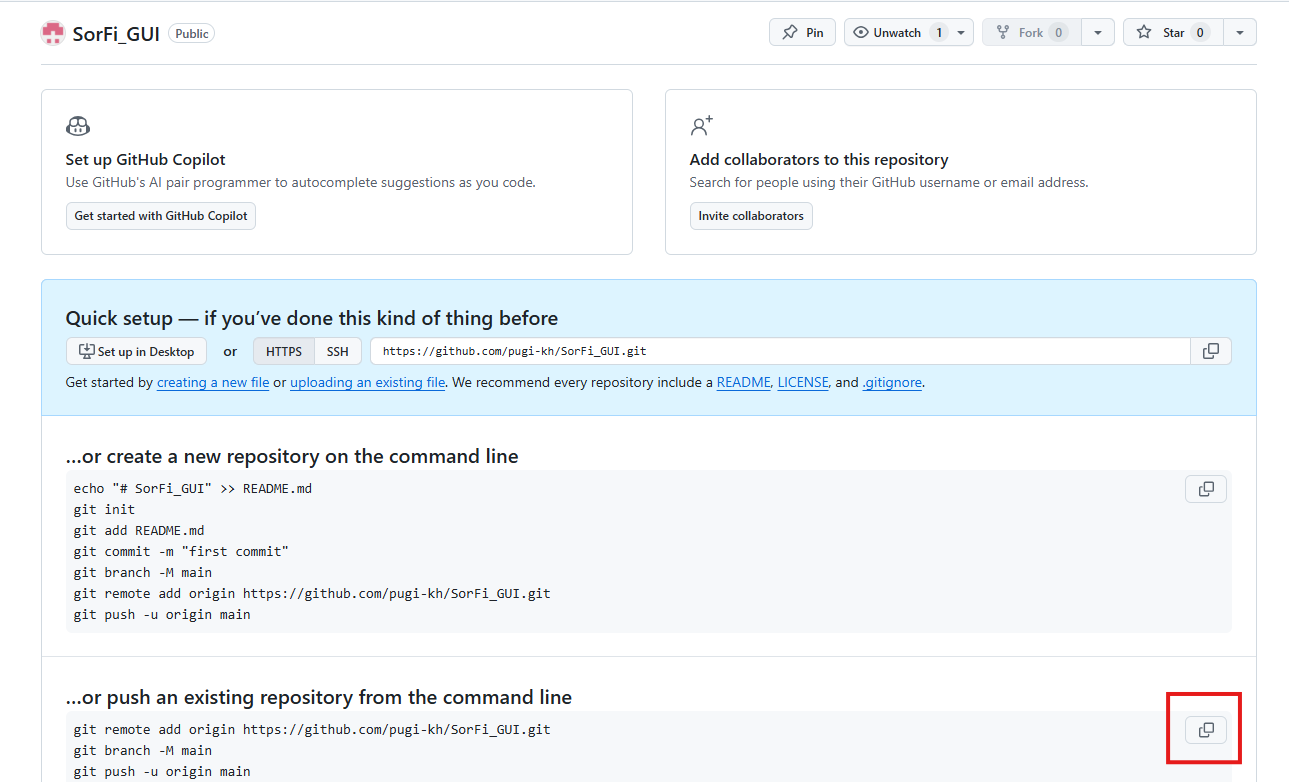Pin the SorFi_GUI repository
This screenshot has height=782, width=1289.
(x=802, y=32)
